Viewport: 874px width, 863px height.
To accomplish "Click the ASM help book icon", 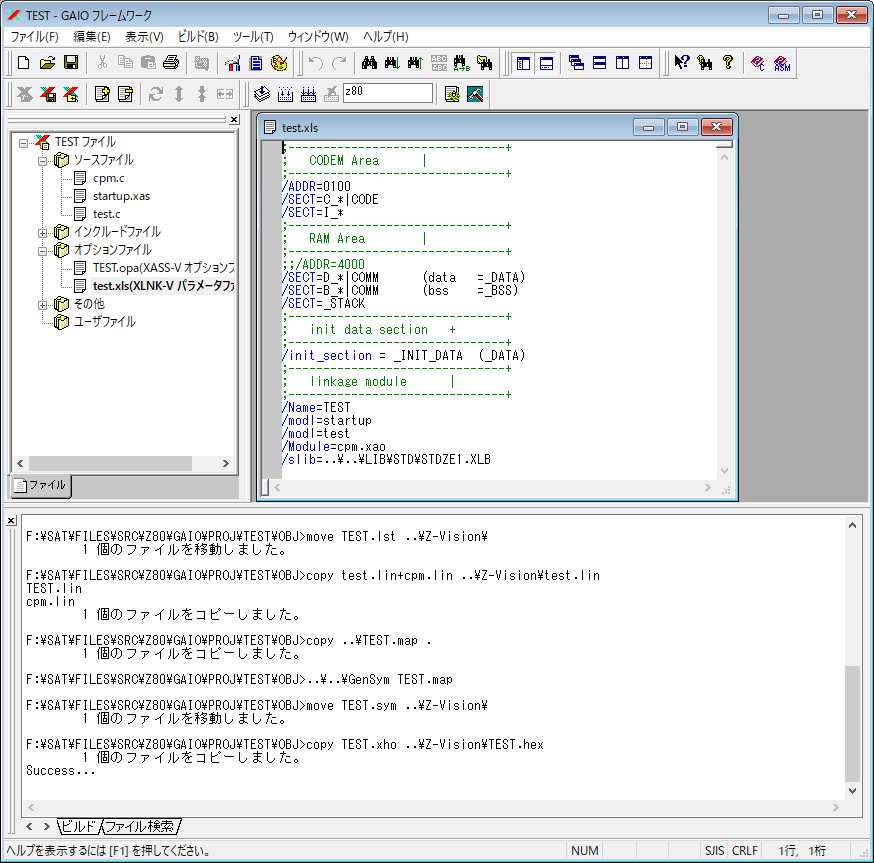I will (x=782, y=63).
